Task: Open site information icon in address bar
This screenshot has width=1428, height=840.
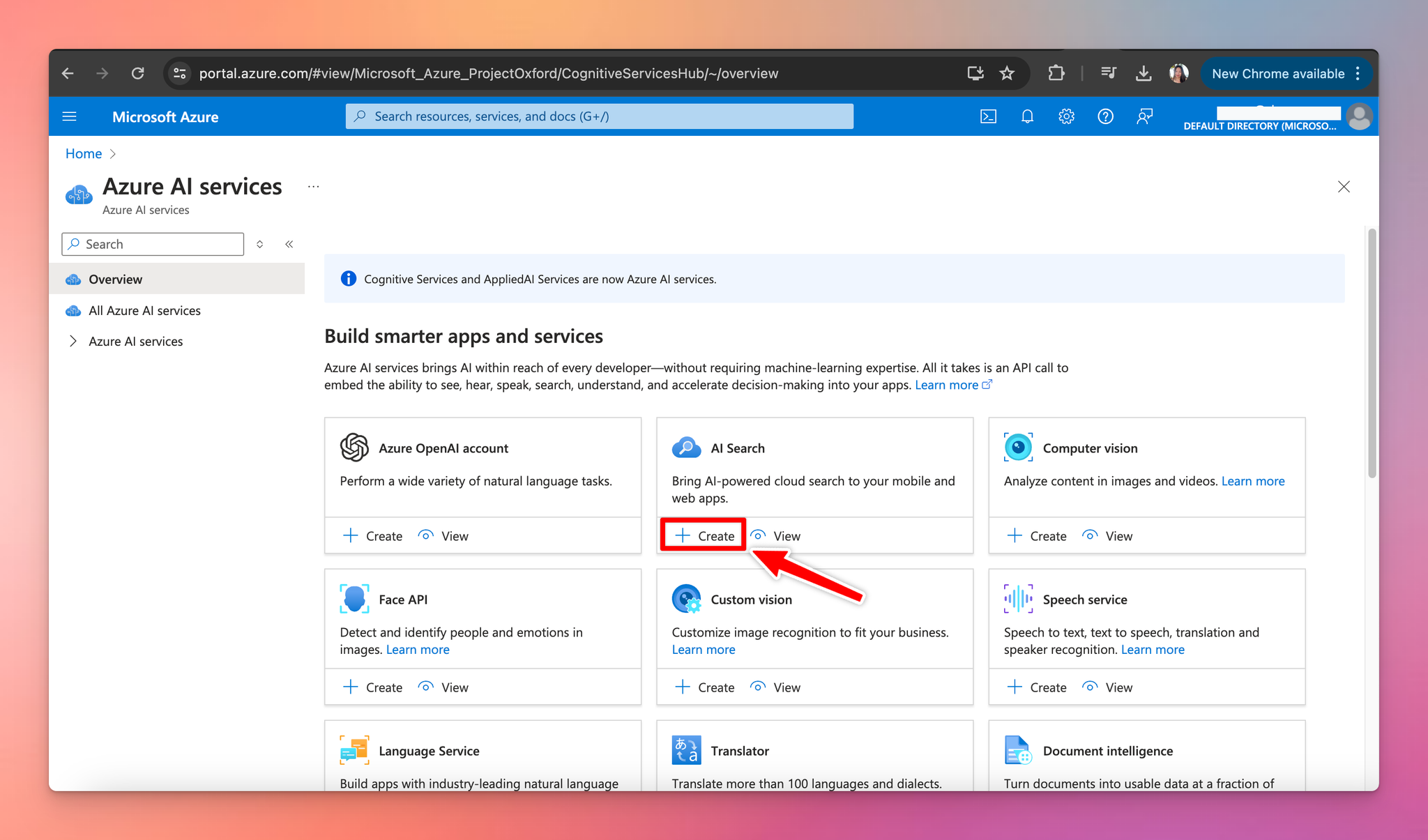Action: [180, 73]
